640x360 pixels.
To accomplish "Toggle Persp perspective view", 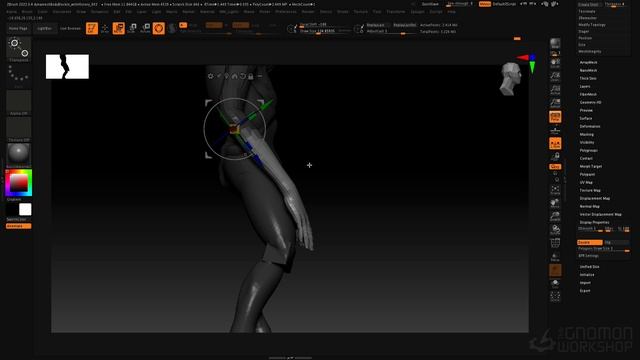I will [555, 117].
